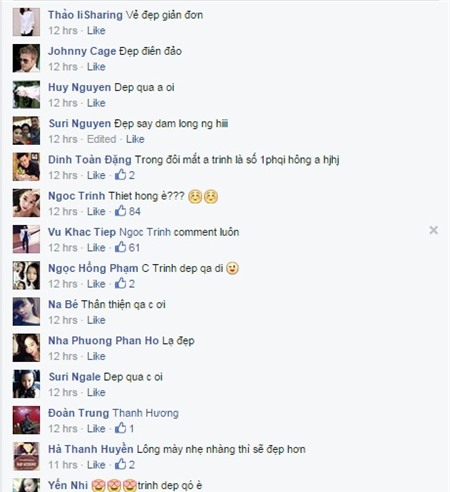Image resolution: width=450 pixels, height=492 pixels.
Task: Hide Vu Khac Tiep comment with X
Action: pyautogui.click(x=433, y=230)
